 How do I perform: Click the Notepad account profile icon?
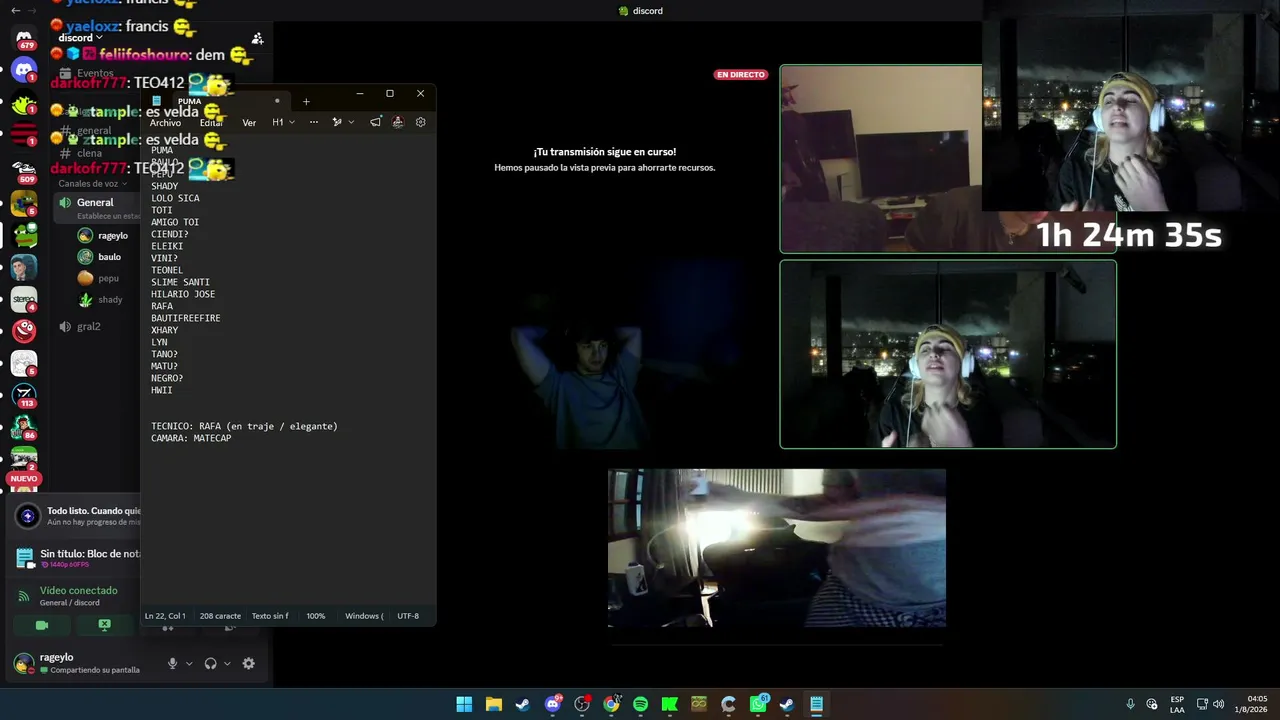click(x=397, y=122)
